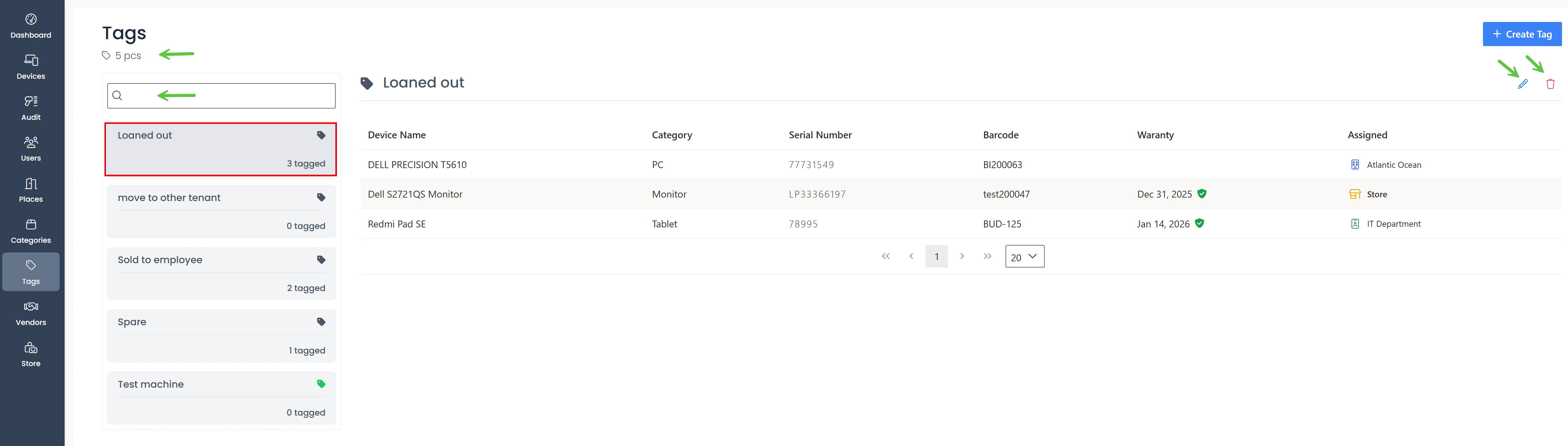Click Atlantic Ocean assignee text
This screenshot has width=1568, height=446.
[x=1394, y=164]
